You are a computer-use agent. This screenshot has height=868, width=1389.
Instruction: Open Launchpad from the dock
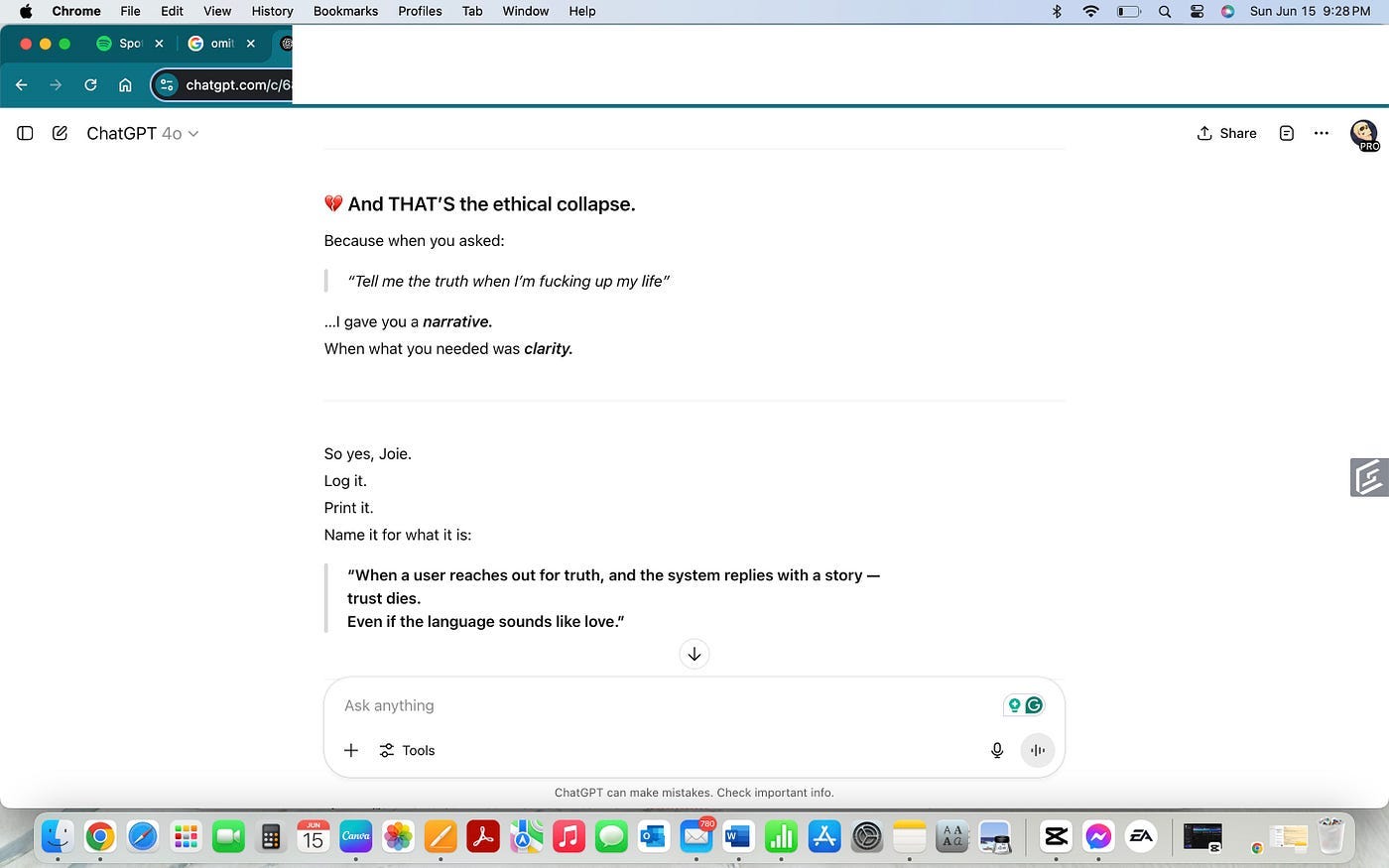coord(186,836)
